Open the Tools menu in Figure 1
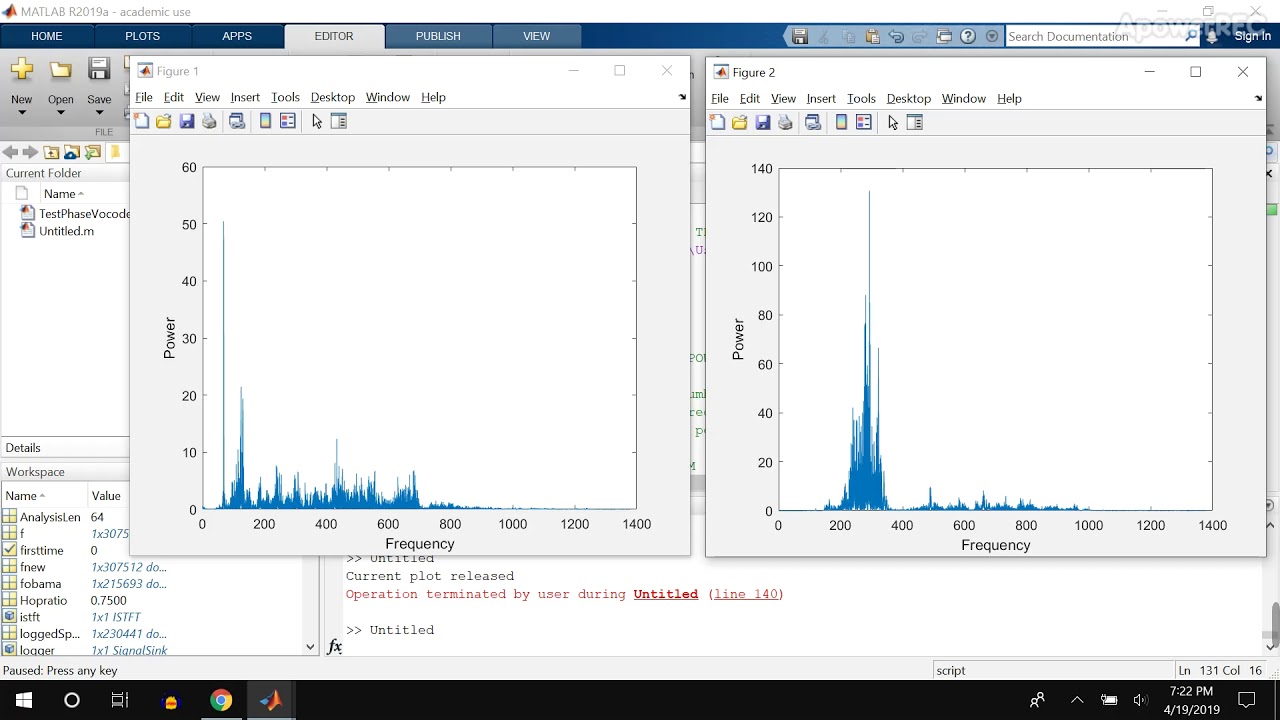Image resolution: width=1280 pixels, height=720 pixels. point(285,97)
